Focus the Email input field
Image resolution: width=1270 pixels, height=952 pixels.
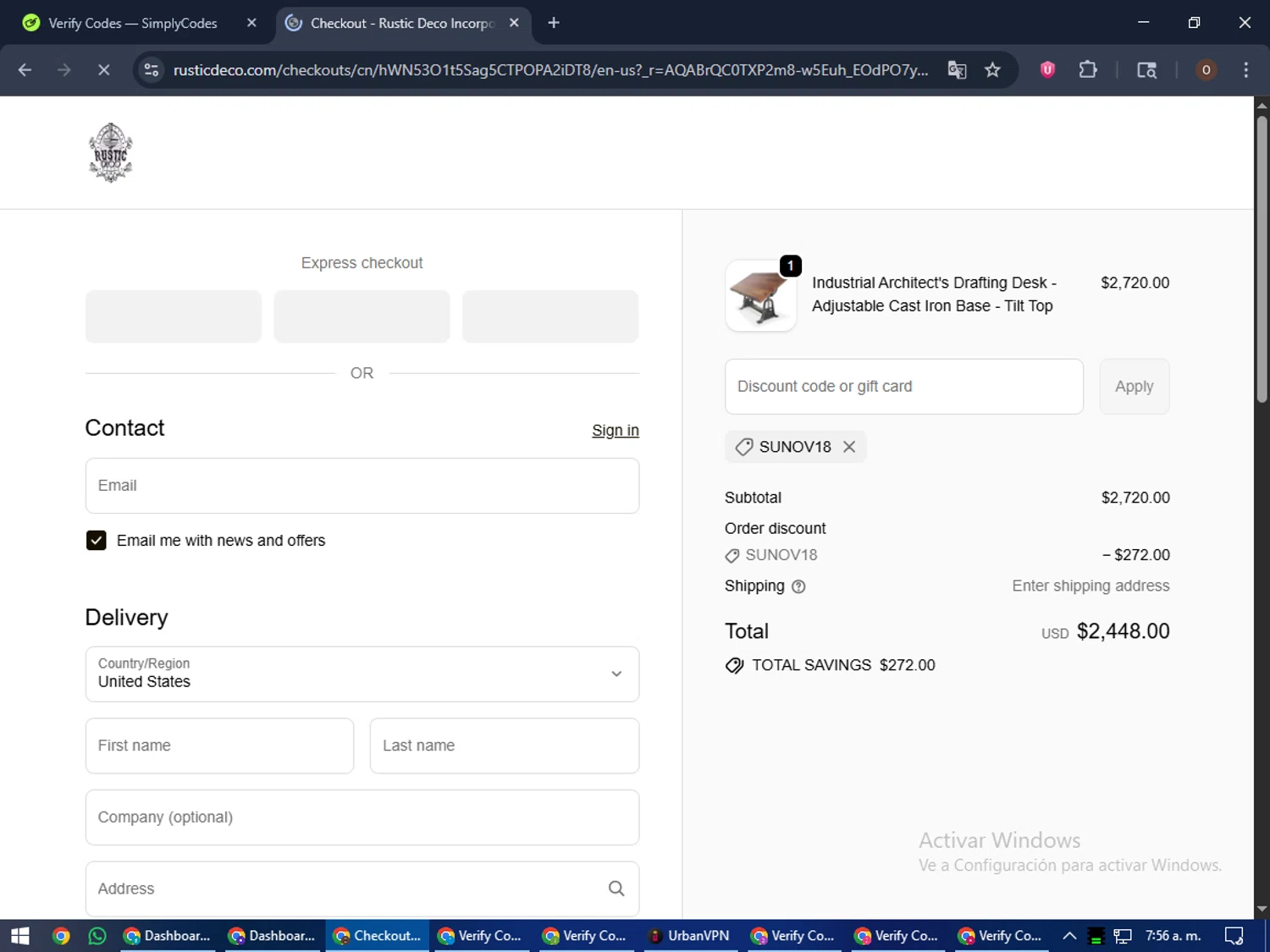click(x=362, y=486)
